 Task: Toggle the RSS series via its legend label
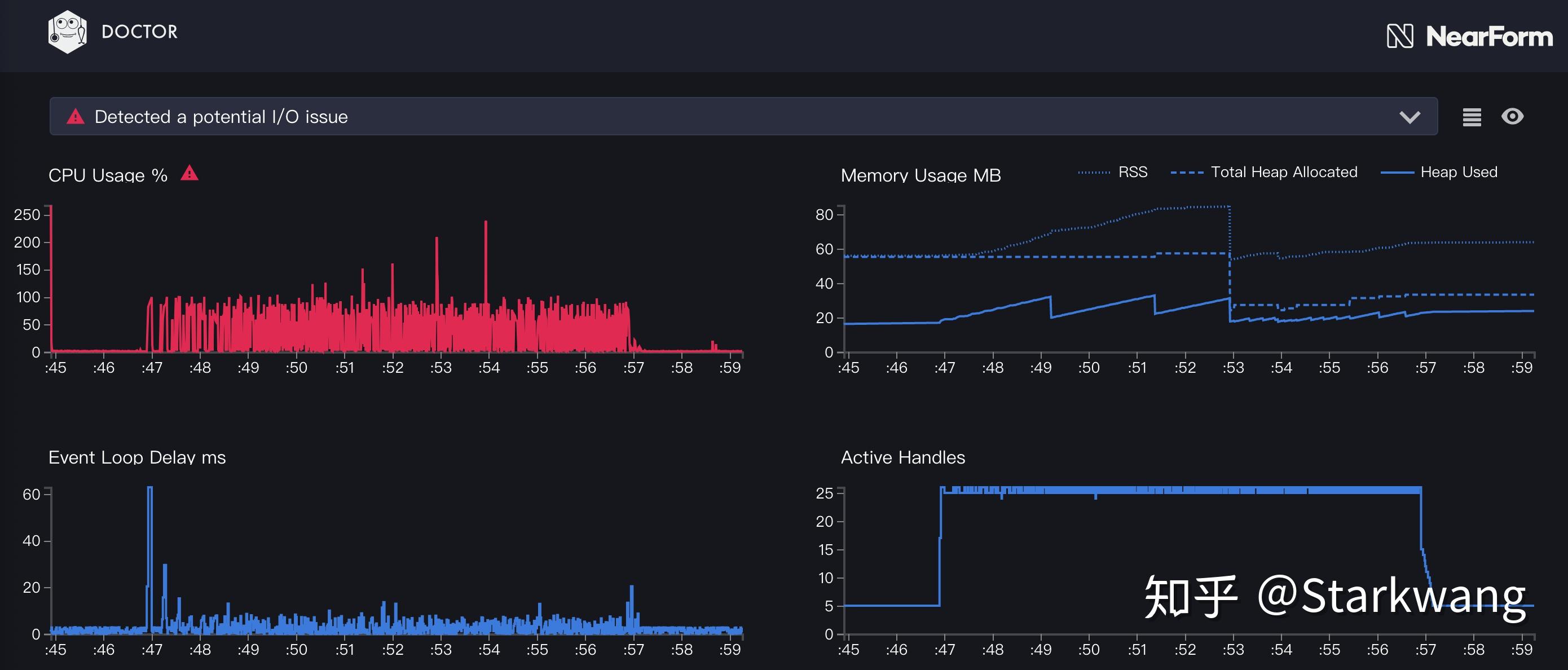1133,172
